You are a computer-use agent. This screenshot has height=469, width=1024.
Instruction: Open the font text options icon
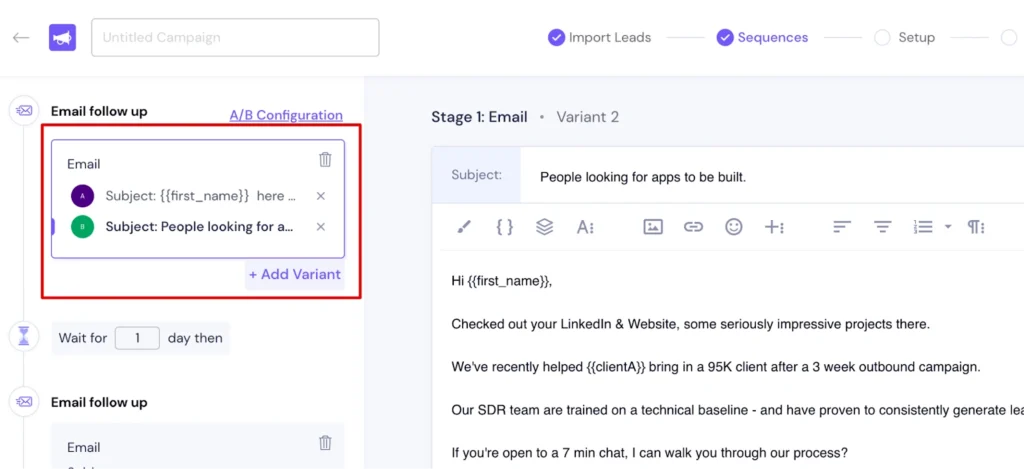[x=585, y=227]
